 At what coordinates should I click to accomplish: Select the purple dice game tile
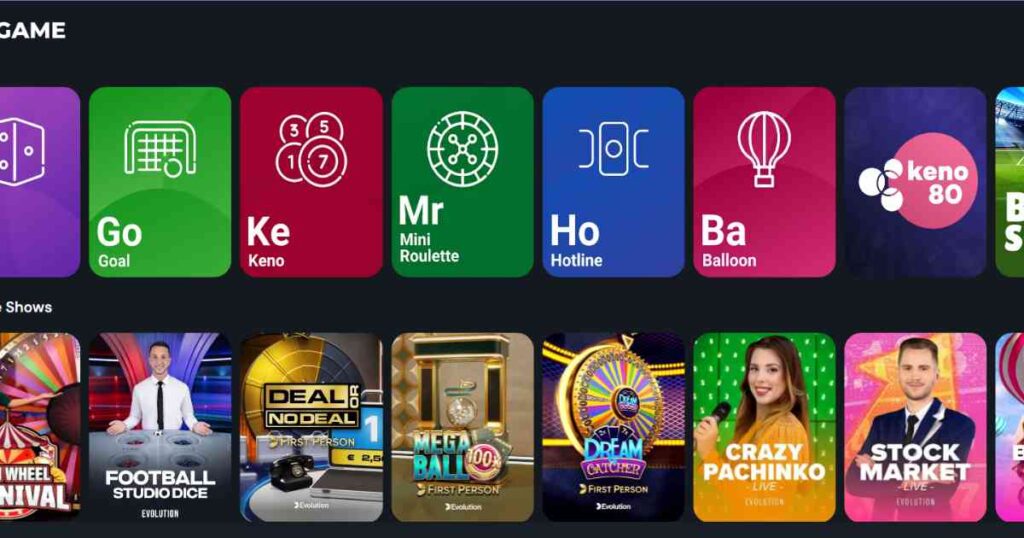[39, 182]
